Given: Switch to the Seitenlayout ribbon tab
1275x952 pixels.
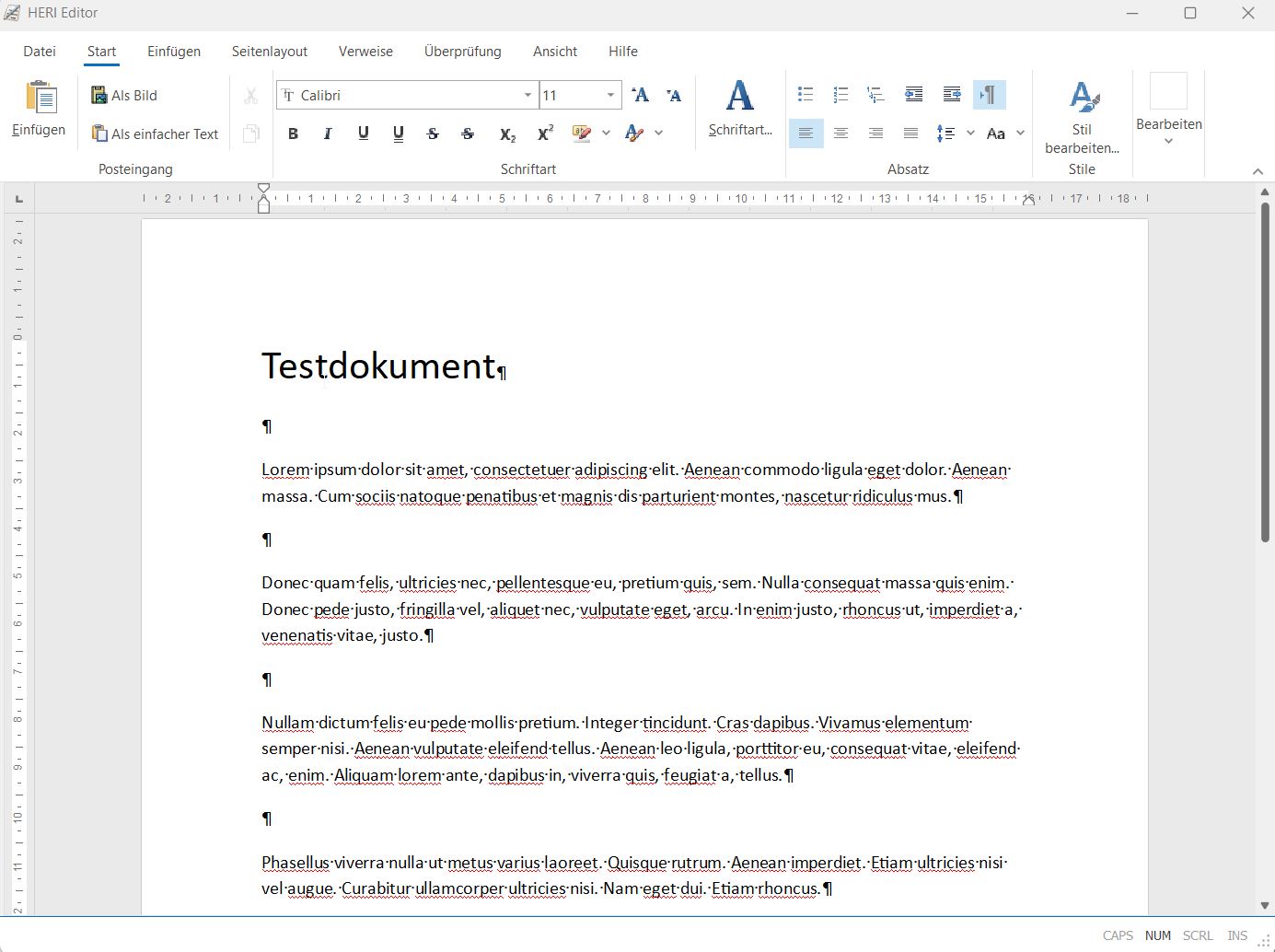Looking at the screenshot, I should [270, 52].
